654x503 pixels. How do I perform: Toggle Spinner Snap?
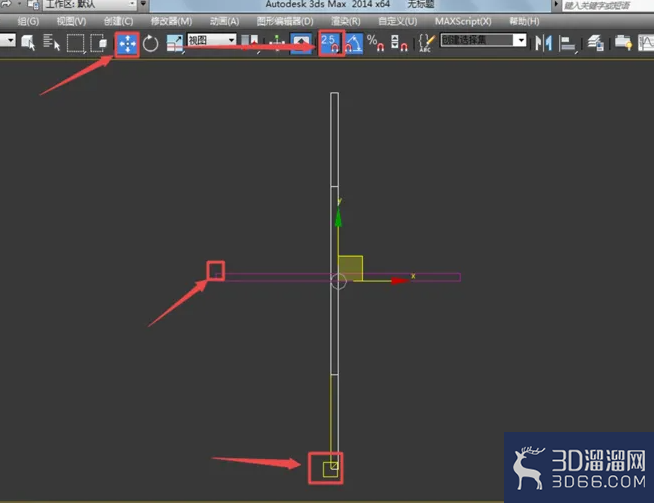point(399,43)
